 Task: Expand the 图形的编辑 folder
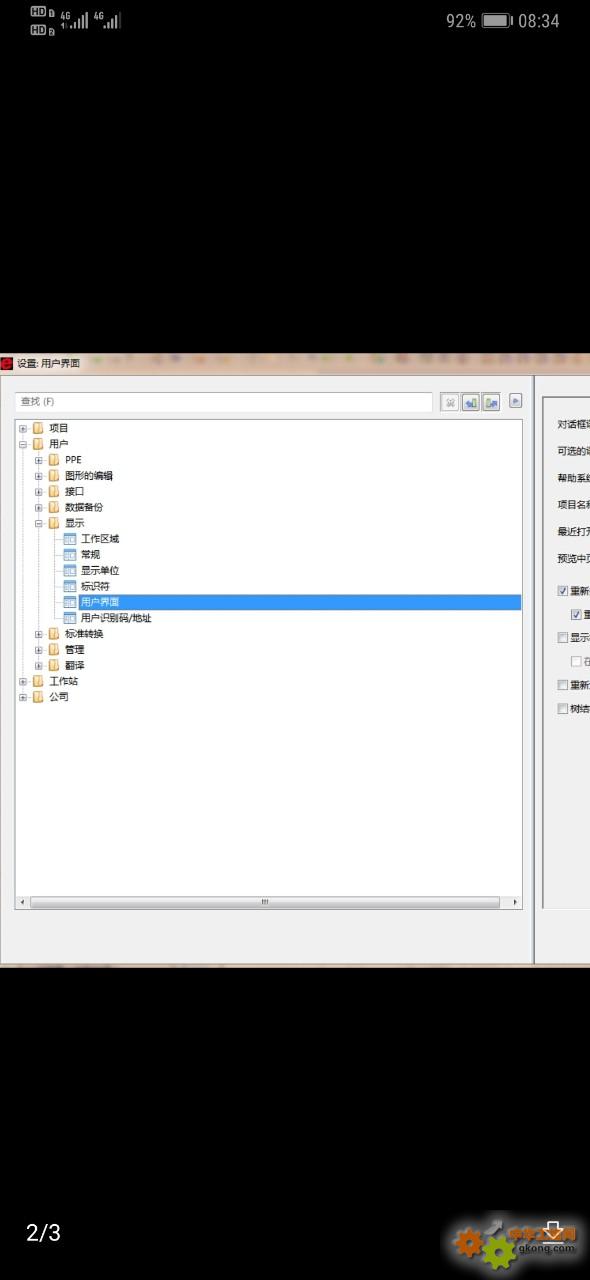pos(39,476)
